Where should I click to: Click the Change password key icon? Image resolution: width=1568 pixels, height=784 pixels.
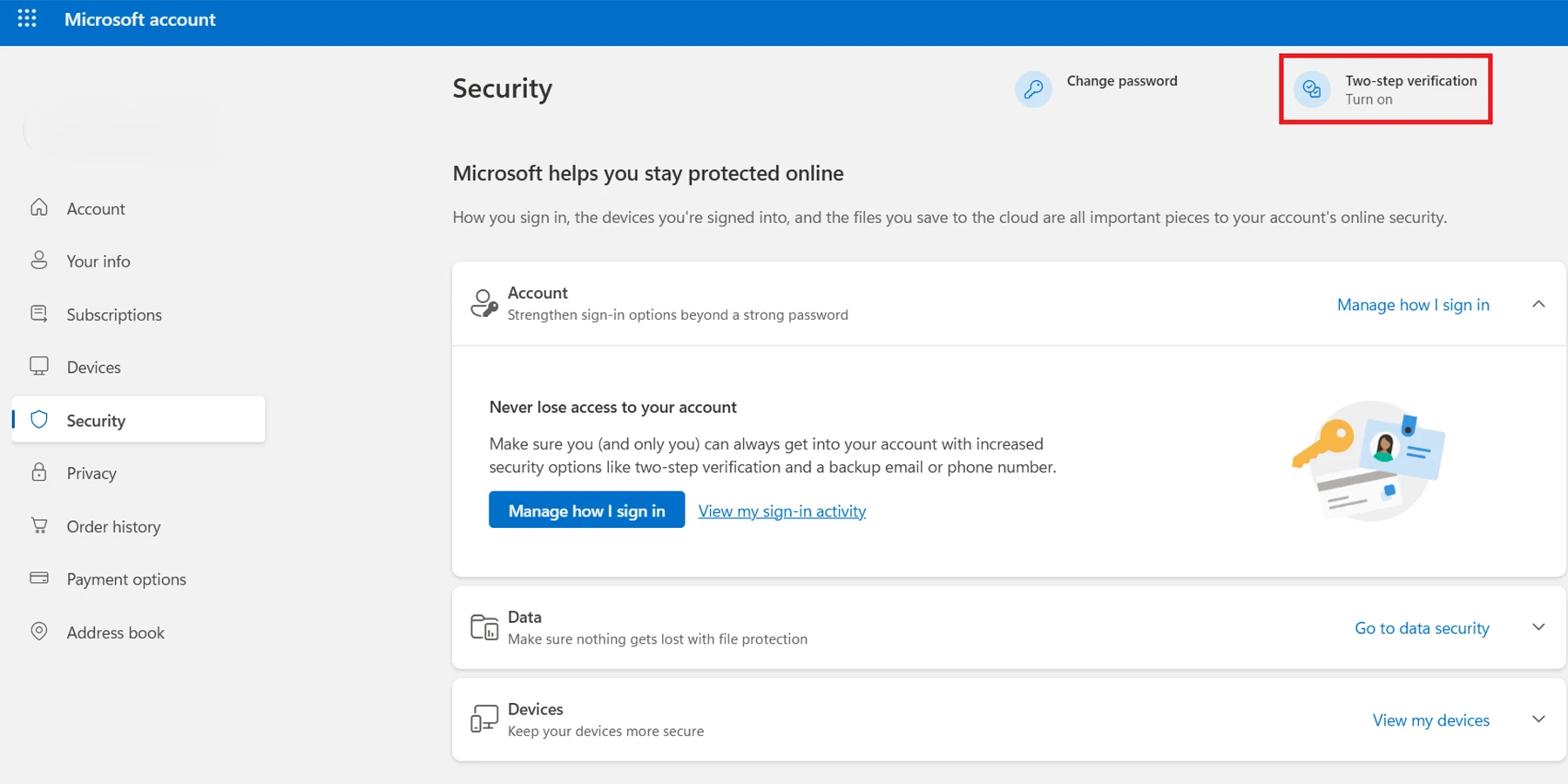[1033, 89]
